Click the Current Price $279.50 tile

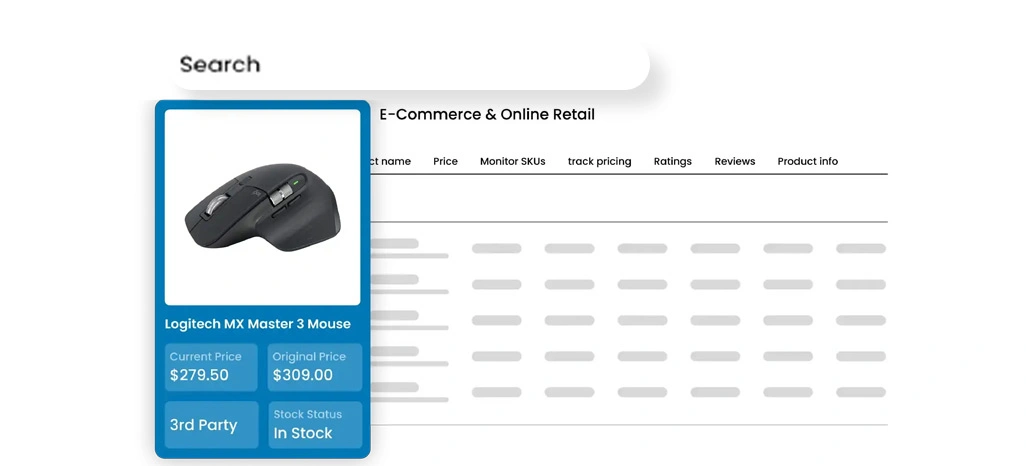click(211, 367)
